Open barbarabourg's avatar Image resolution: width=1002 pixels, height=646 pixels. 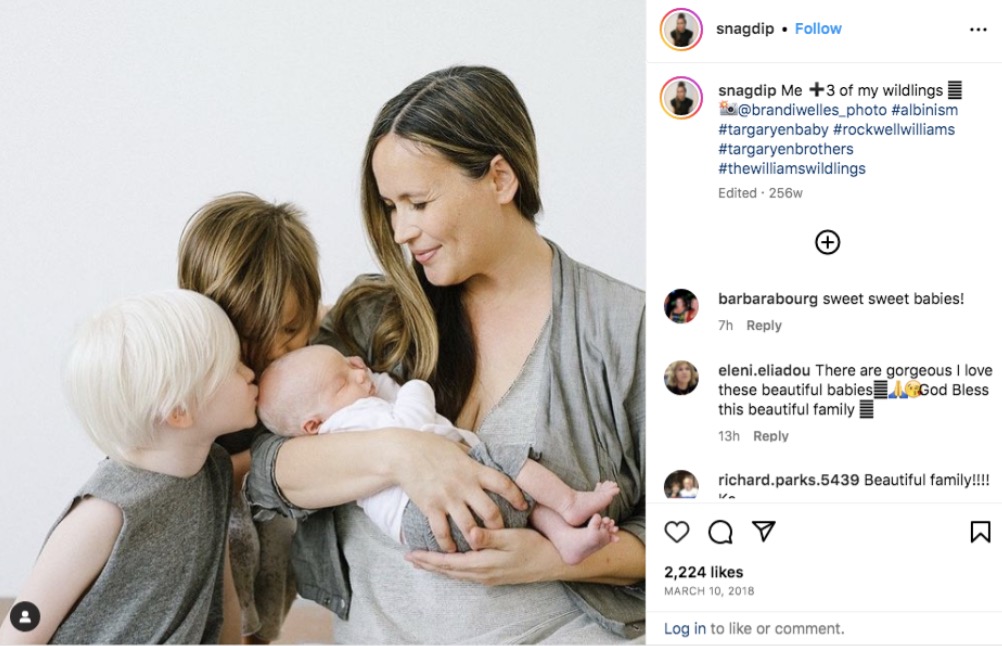[681, 306]
